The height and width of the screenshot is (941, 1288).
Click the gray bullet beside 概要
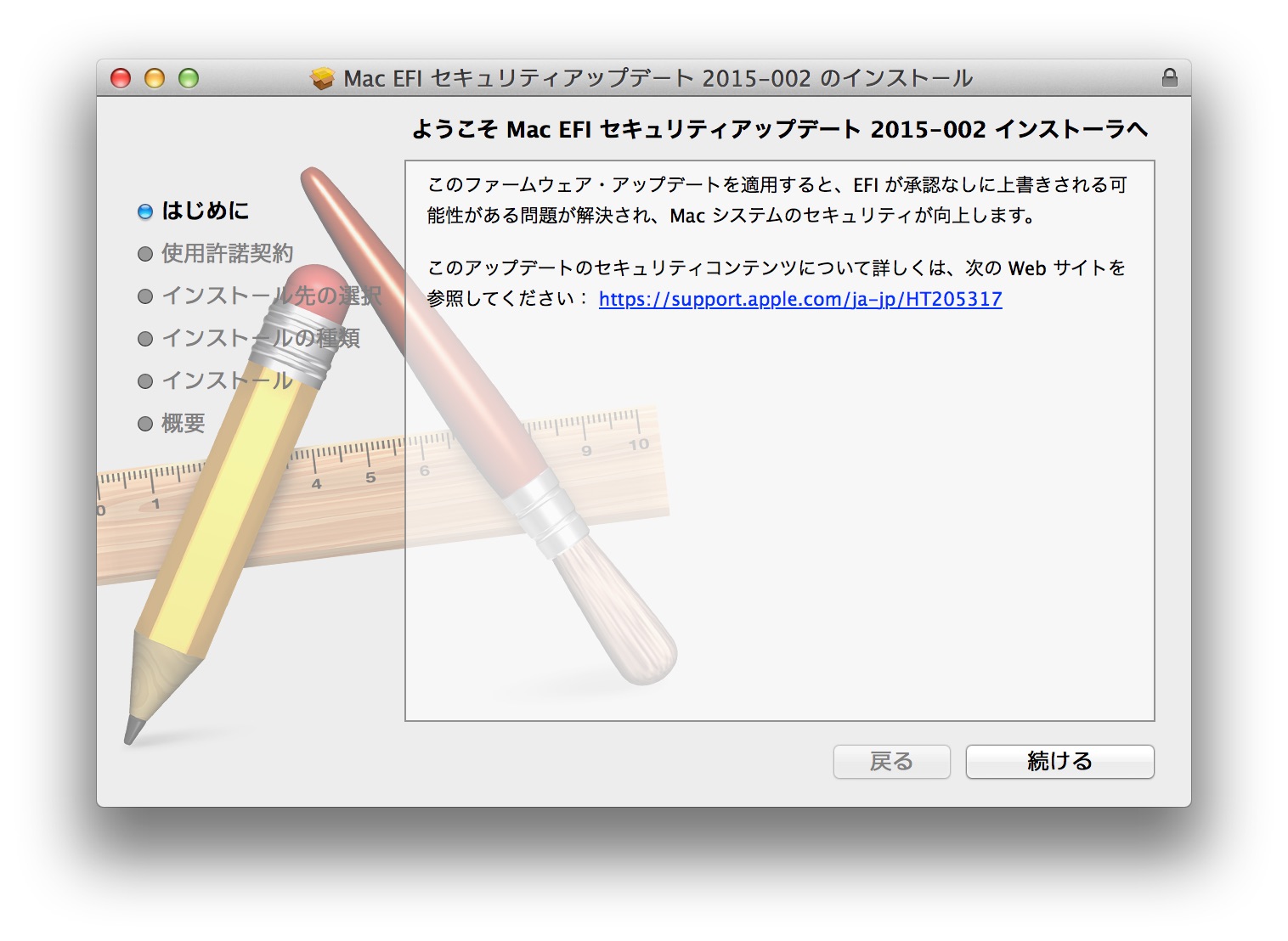tap(145, 424)
